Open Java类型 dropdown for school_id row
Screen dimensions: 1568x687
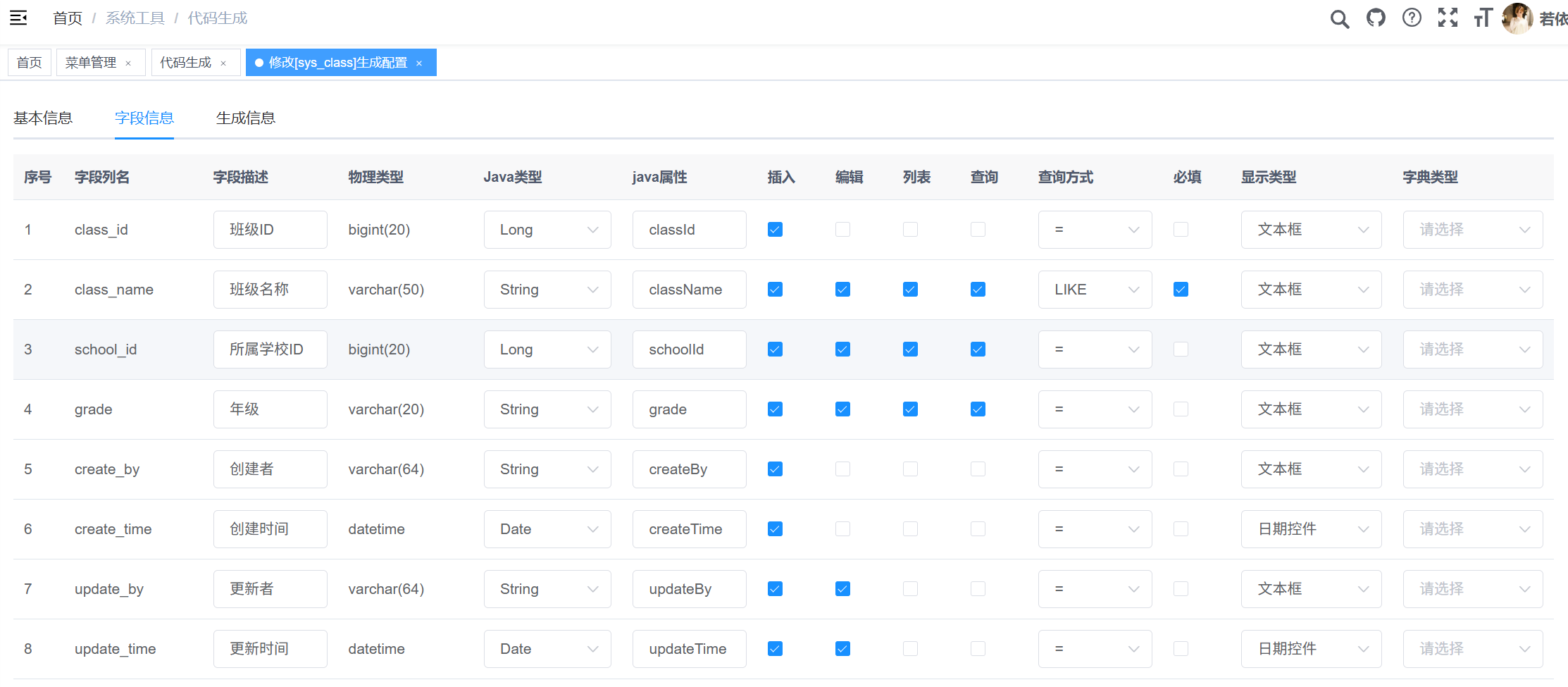(547, 349)
